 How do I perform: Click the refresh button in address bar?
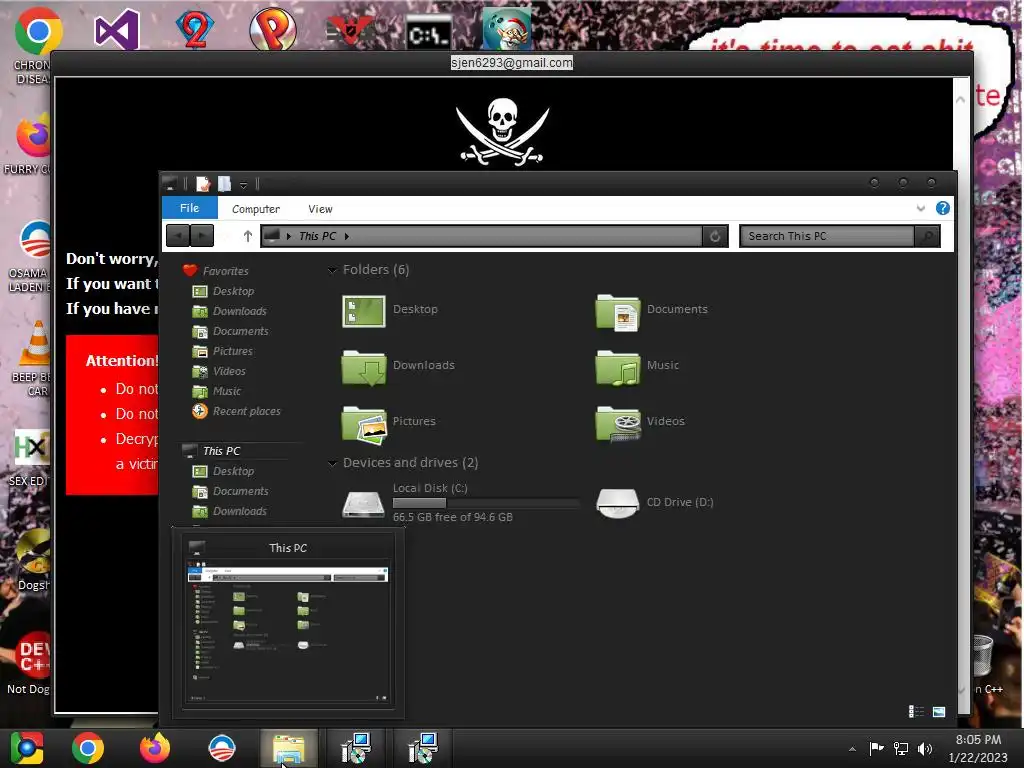tap(715, 236)
